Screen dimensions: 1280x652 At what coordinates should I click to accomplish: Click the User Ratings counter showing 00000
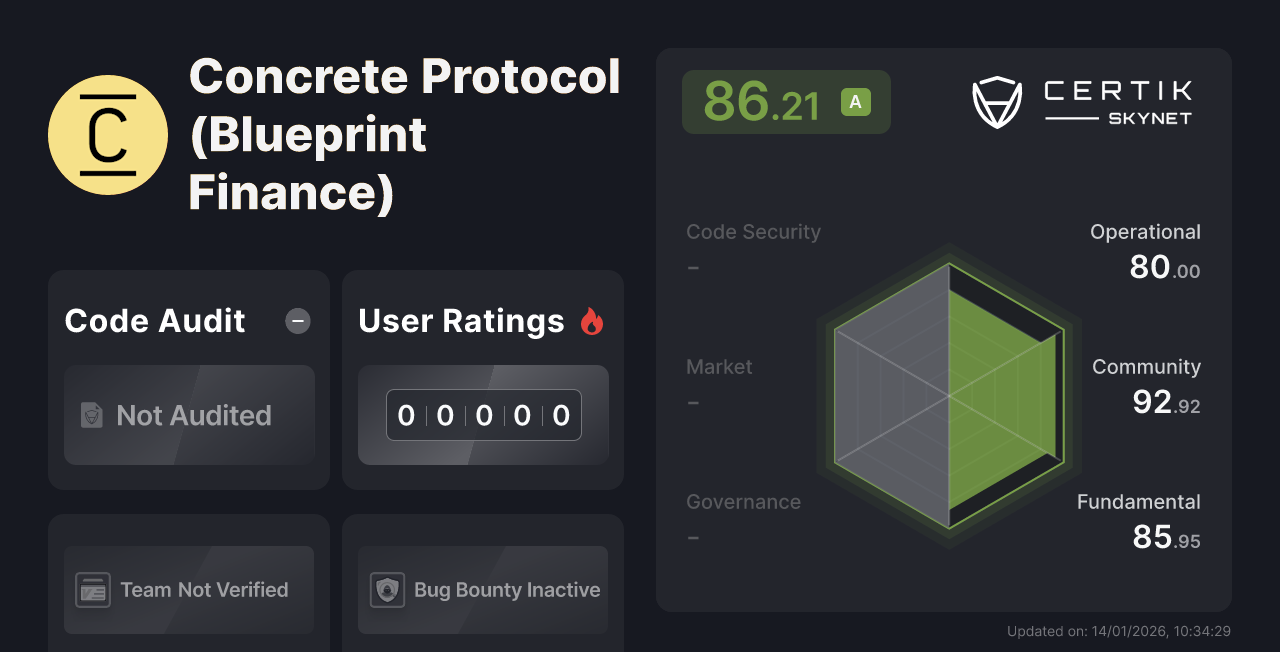tap(483, 415)
